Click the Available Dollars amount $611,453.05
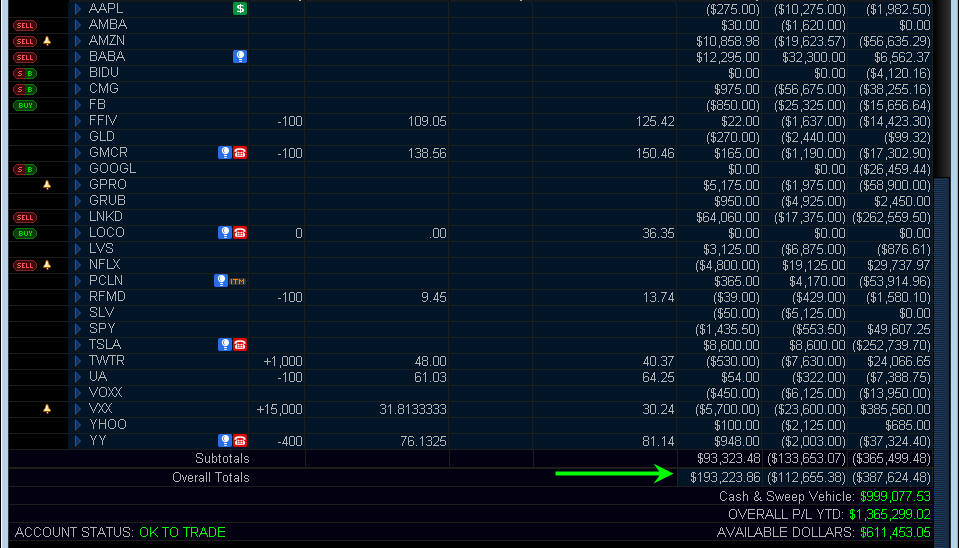 [x=895, y=533]
